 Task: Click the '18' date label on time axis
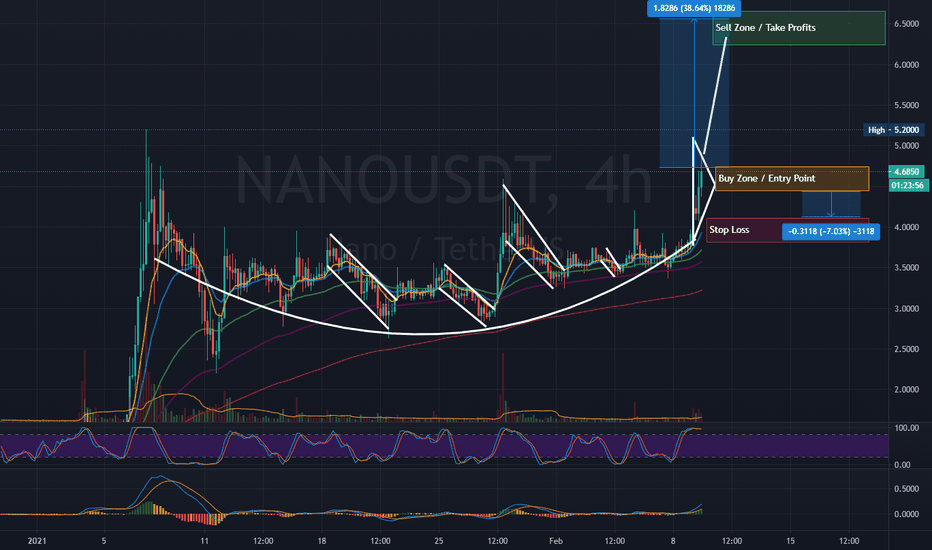pos(322,541)
